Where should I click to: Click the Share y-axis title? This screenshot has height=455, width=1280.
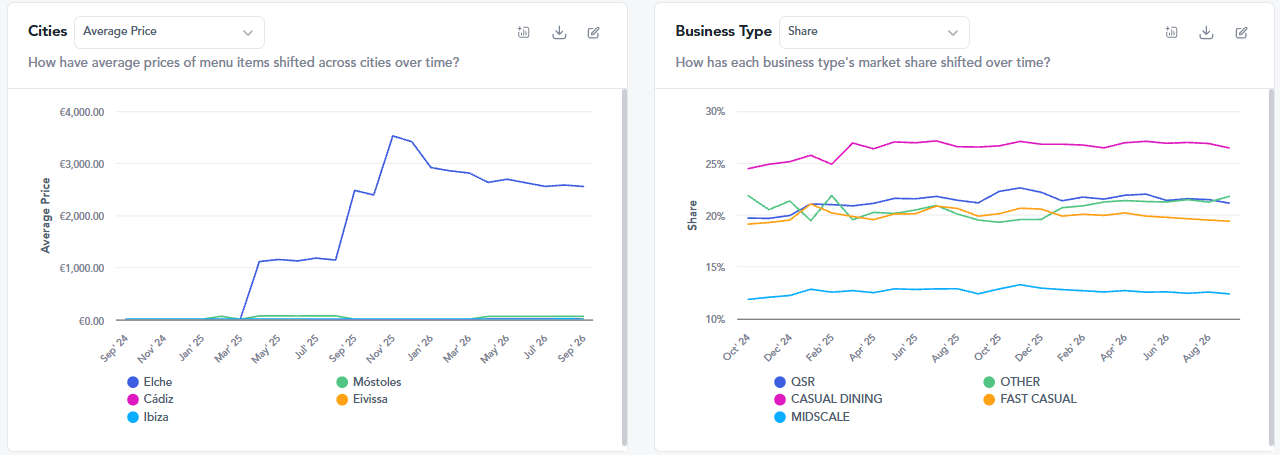tap(692, 215)
